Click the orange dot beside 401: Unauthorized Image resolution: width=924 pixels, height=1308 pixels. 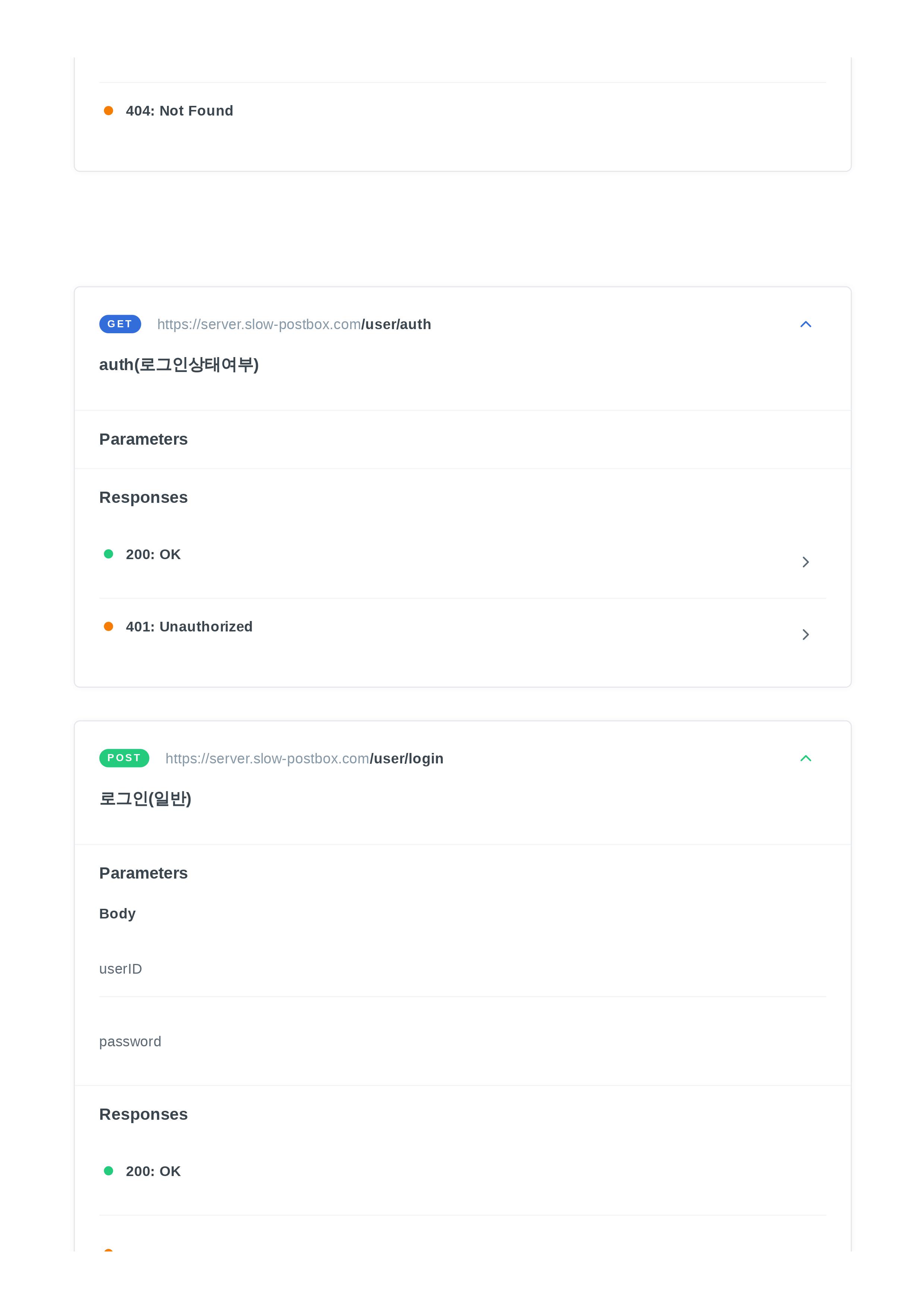click(108, 627)
